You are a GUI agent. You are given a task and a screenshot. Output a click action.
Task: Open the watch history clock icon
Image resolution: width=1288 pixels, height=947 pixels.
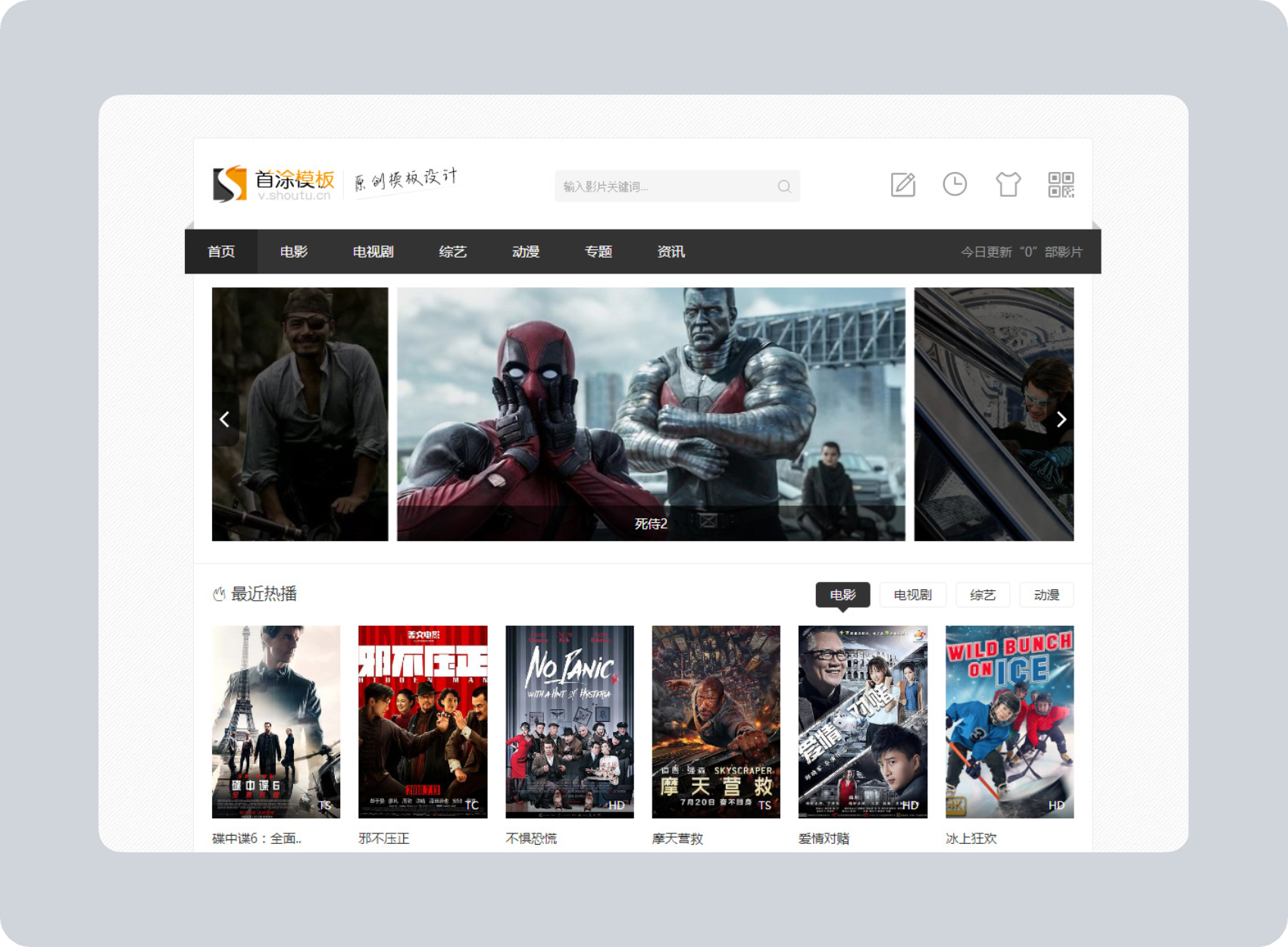955,184
